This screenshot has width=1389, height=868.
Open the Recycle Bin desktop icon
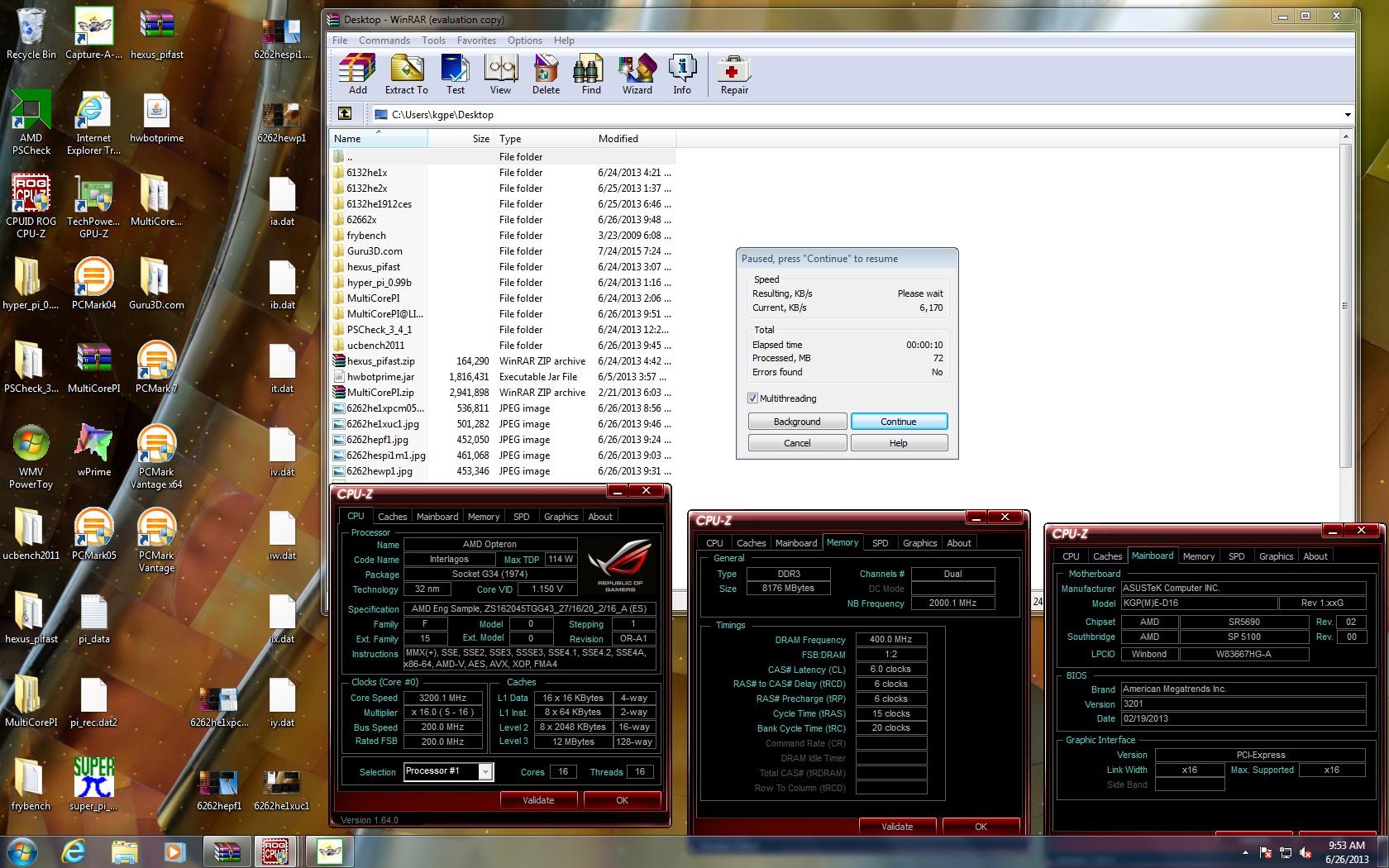[31, 34]
